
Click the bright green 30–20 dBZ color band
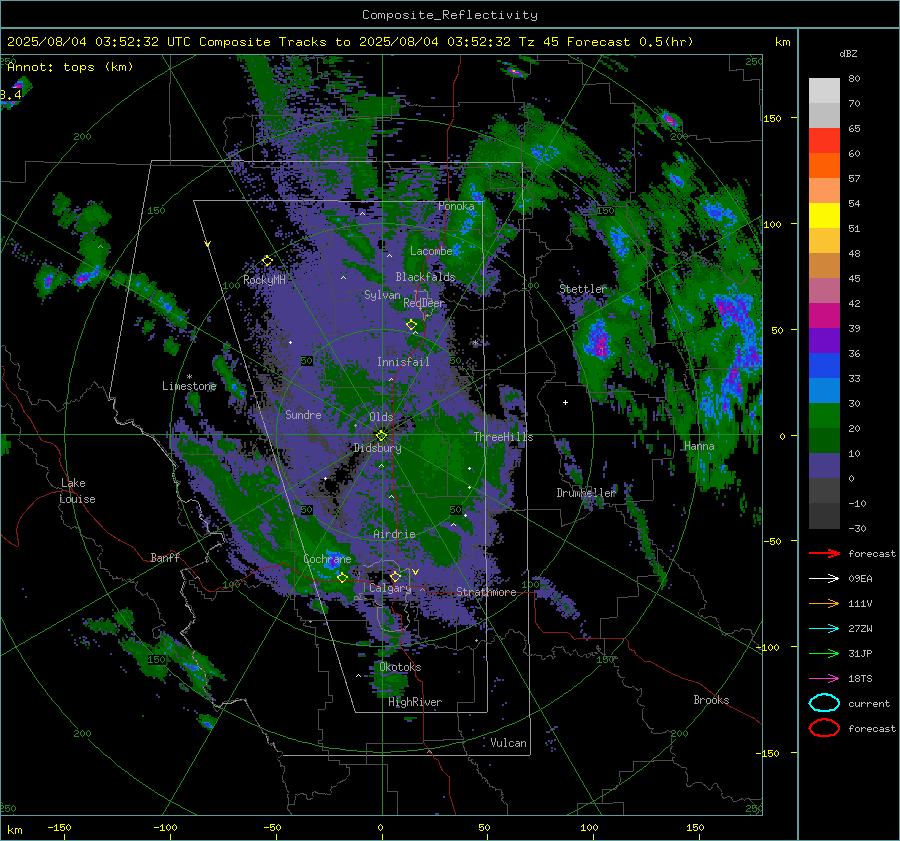[x=824, y=416]
